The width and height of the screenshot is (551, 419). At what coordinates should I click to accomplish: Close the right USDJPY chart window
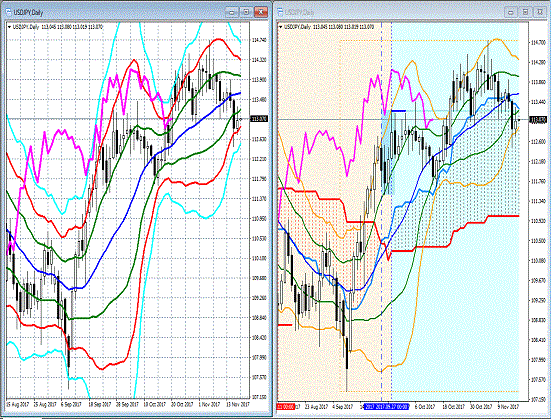click(x=540, y=12)
